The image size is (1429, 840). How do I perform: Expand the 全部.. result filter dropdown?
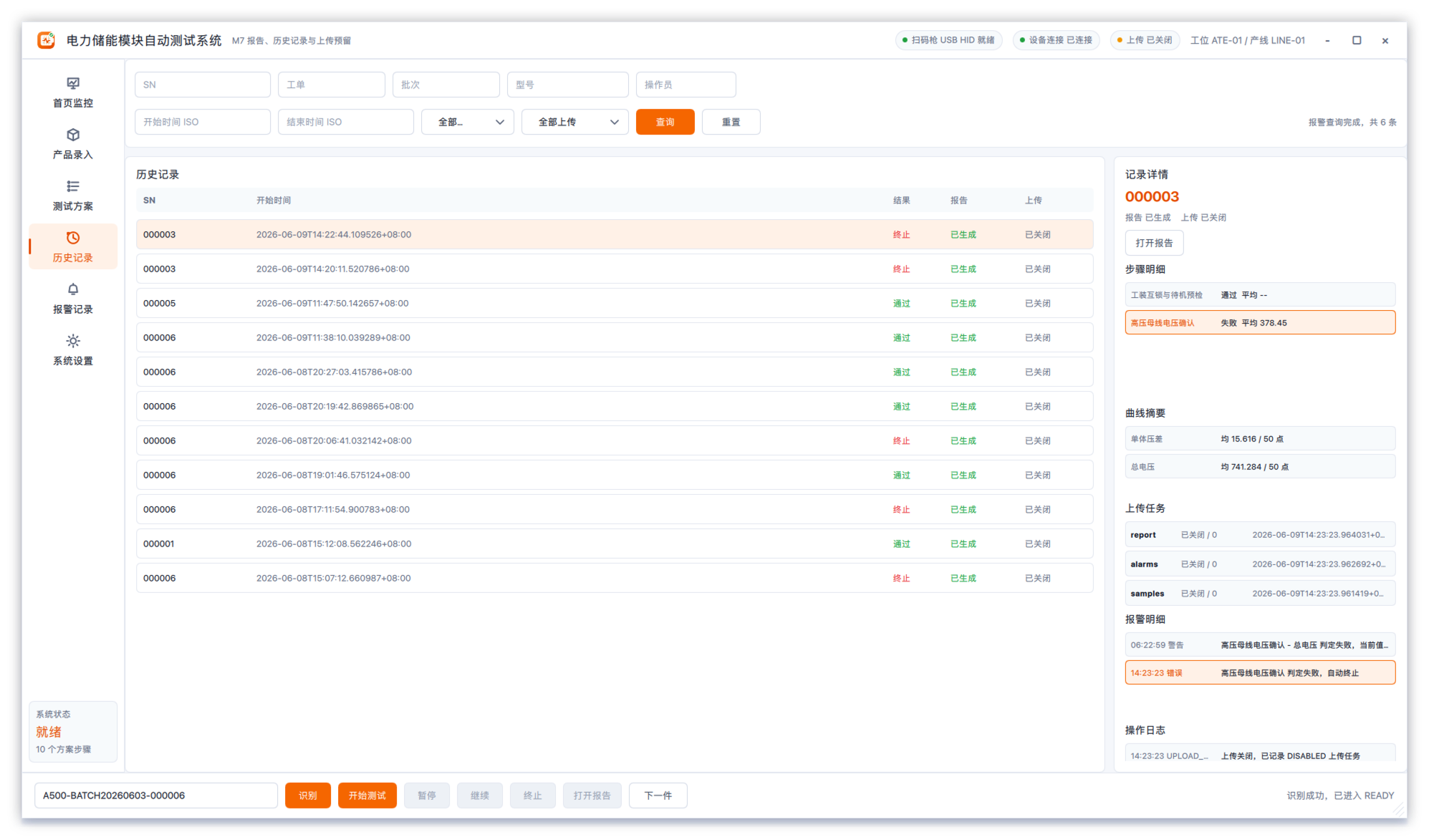point(468,122)
